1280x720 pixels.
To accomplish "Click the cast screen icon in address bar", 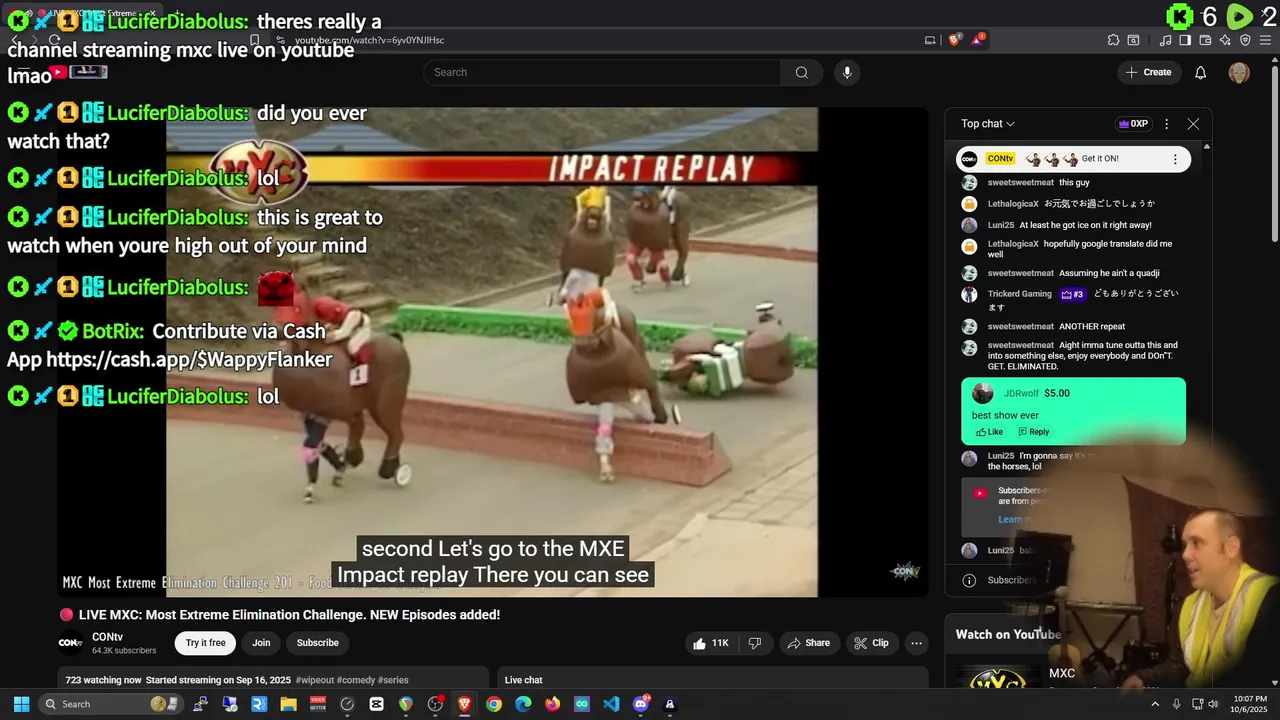I will tap(930, 40).
